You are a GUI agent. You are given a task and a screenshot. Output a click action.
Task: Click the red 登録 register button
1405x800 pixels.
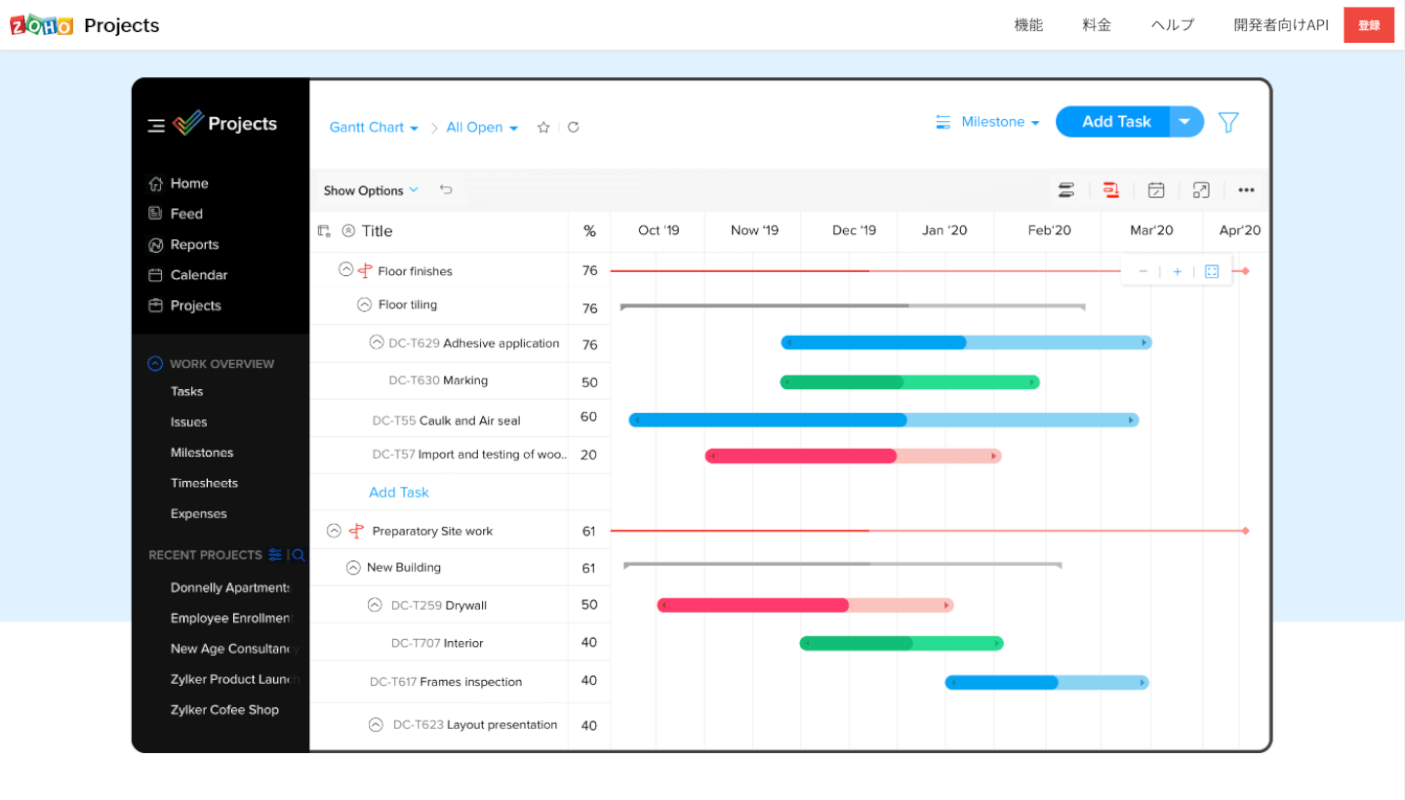click(x=1368, y=26)
